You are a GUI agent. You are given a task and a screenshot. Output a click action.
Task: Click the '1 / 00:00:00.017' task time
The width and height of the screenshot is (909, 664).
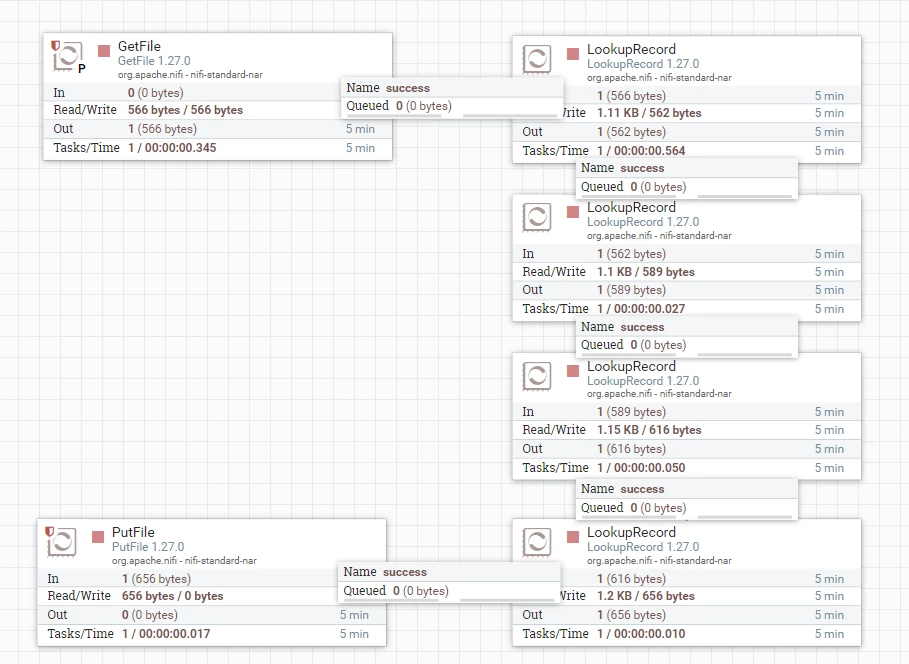click(x=166, y=634)
